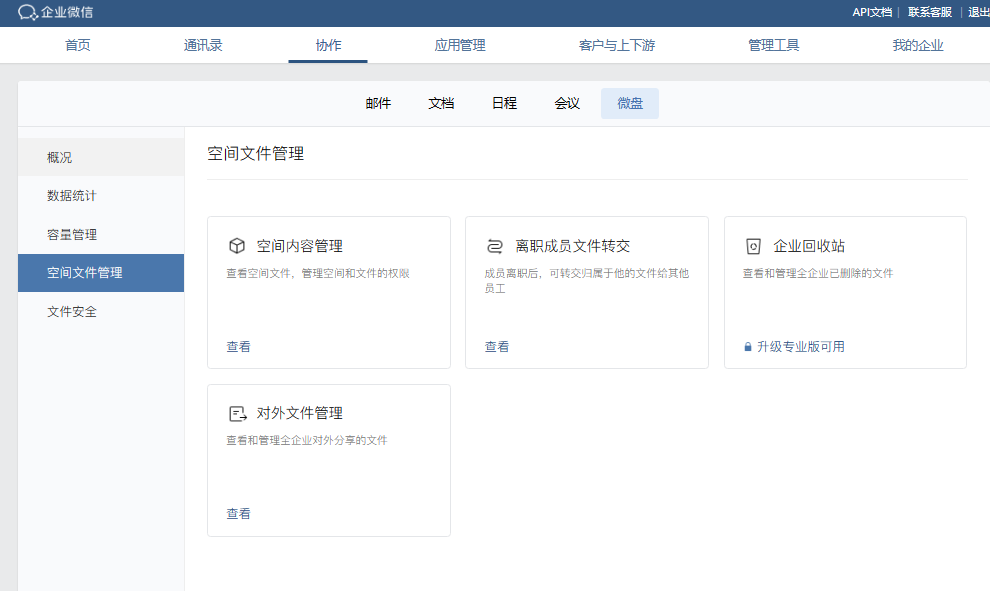Click the lock icon beside 升级专业版可用

[748, 347]
